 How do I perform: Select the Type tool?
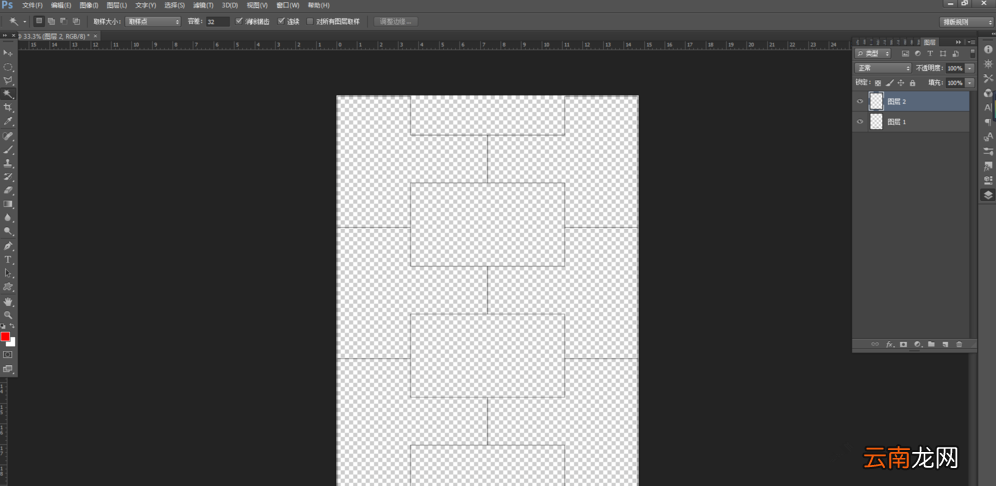click(x=8, y=260)
